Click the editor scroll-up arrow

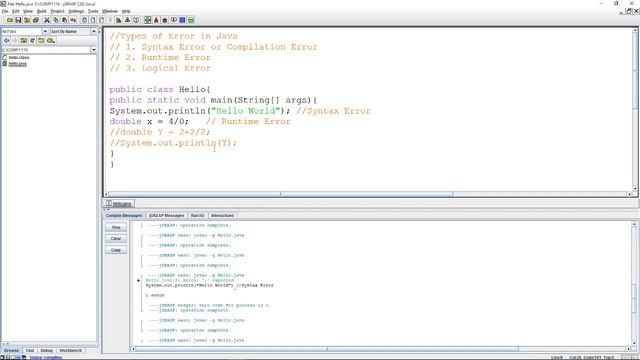[635, 31]
